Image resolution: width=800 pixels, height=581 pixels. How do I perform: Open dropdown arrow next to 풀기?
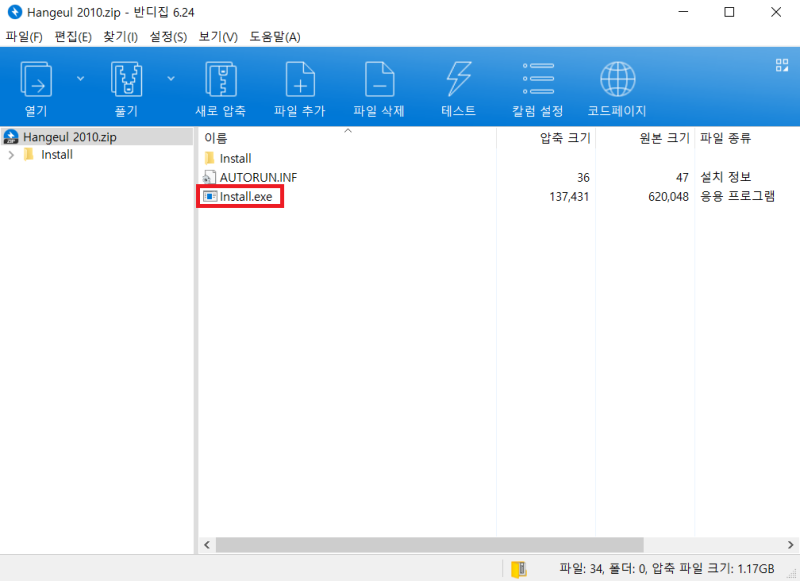click(171, 79)
